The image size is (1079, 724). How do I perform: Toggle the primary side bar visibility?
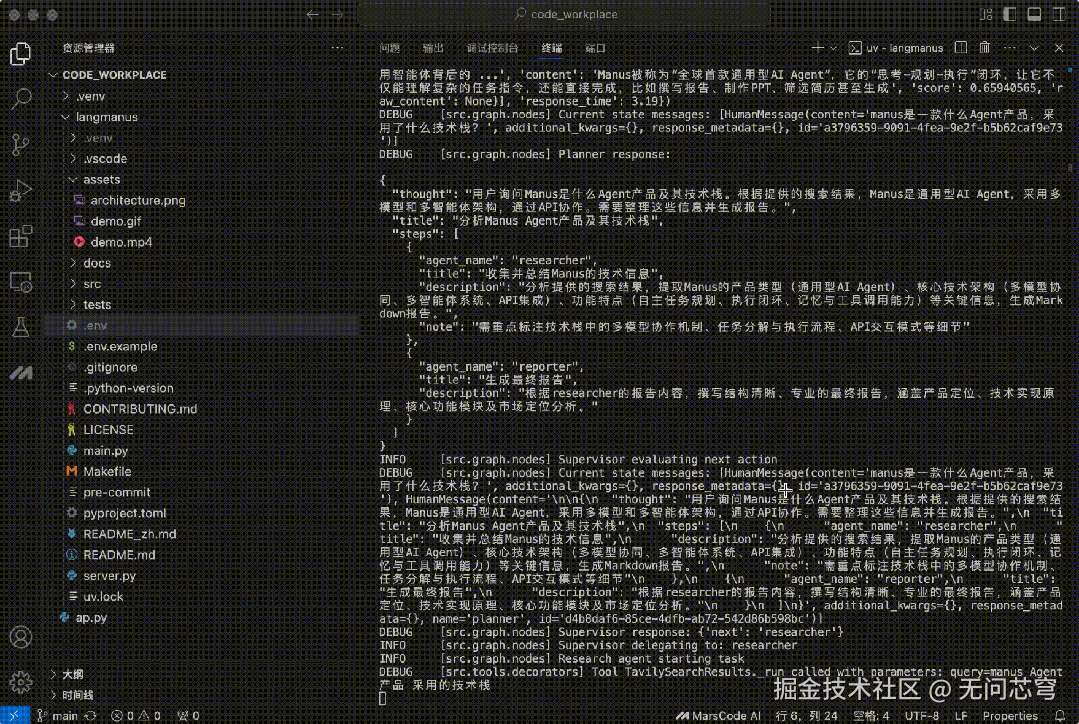(1009, 14)
